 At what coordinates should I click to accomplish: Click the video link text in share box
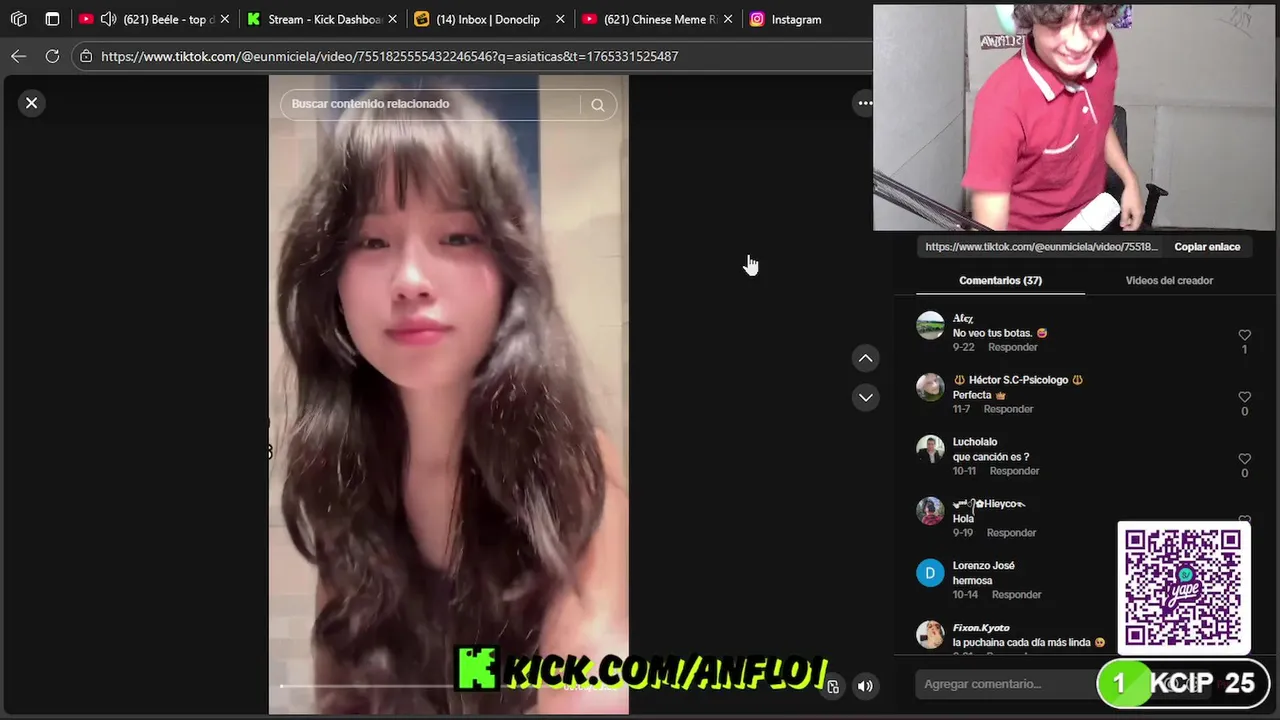[x=1041, y=247]
